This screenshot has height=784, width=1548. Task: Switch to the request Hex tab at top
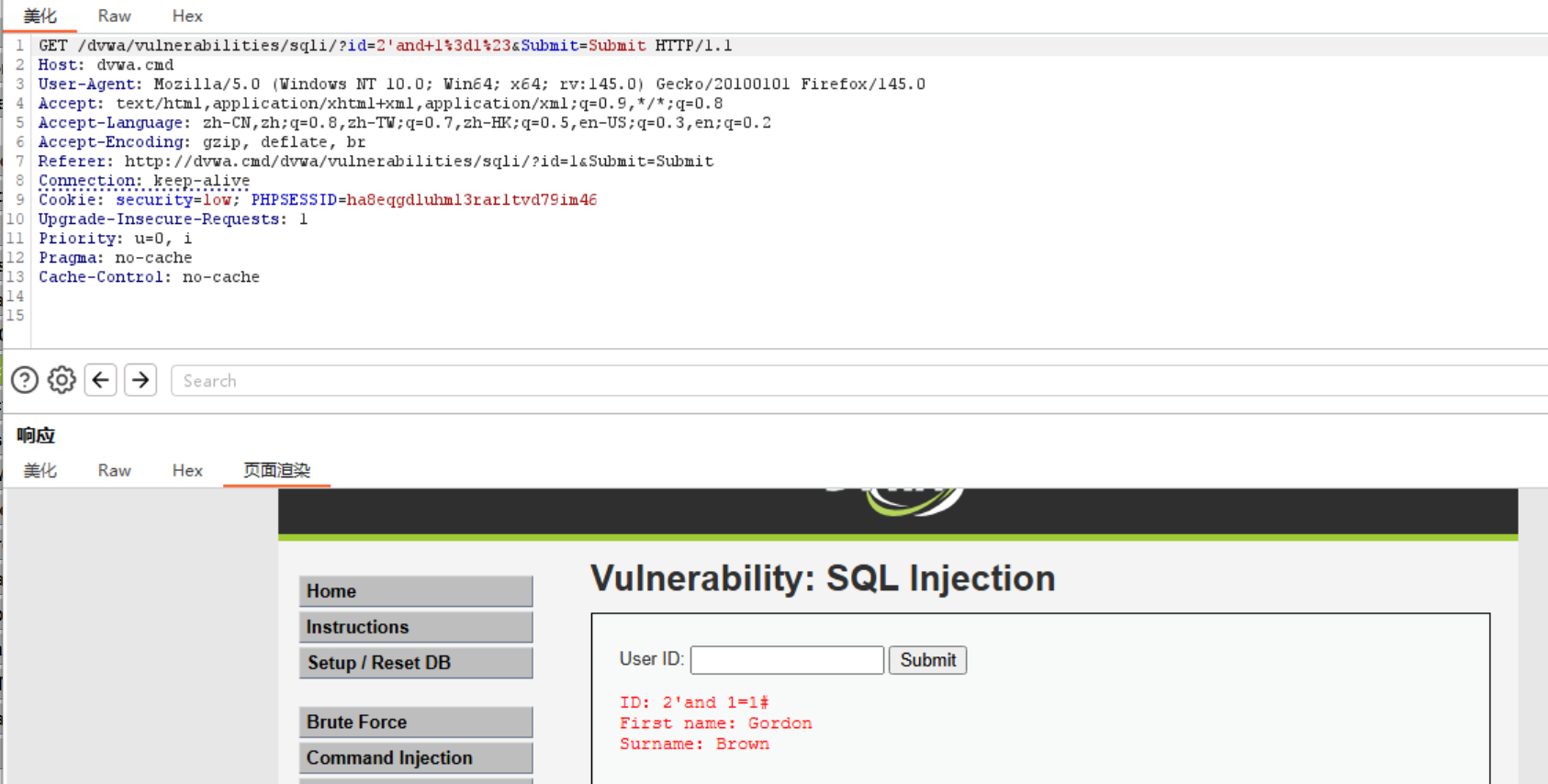(186, 16)
